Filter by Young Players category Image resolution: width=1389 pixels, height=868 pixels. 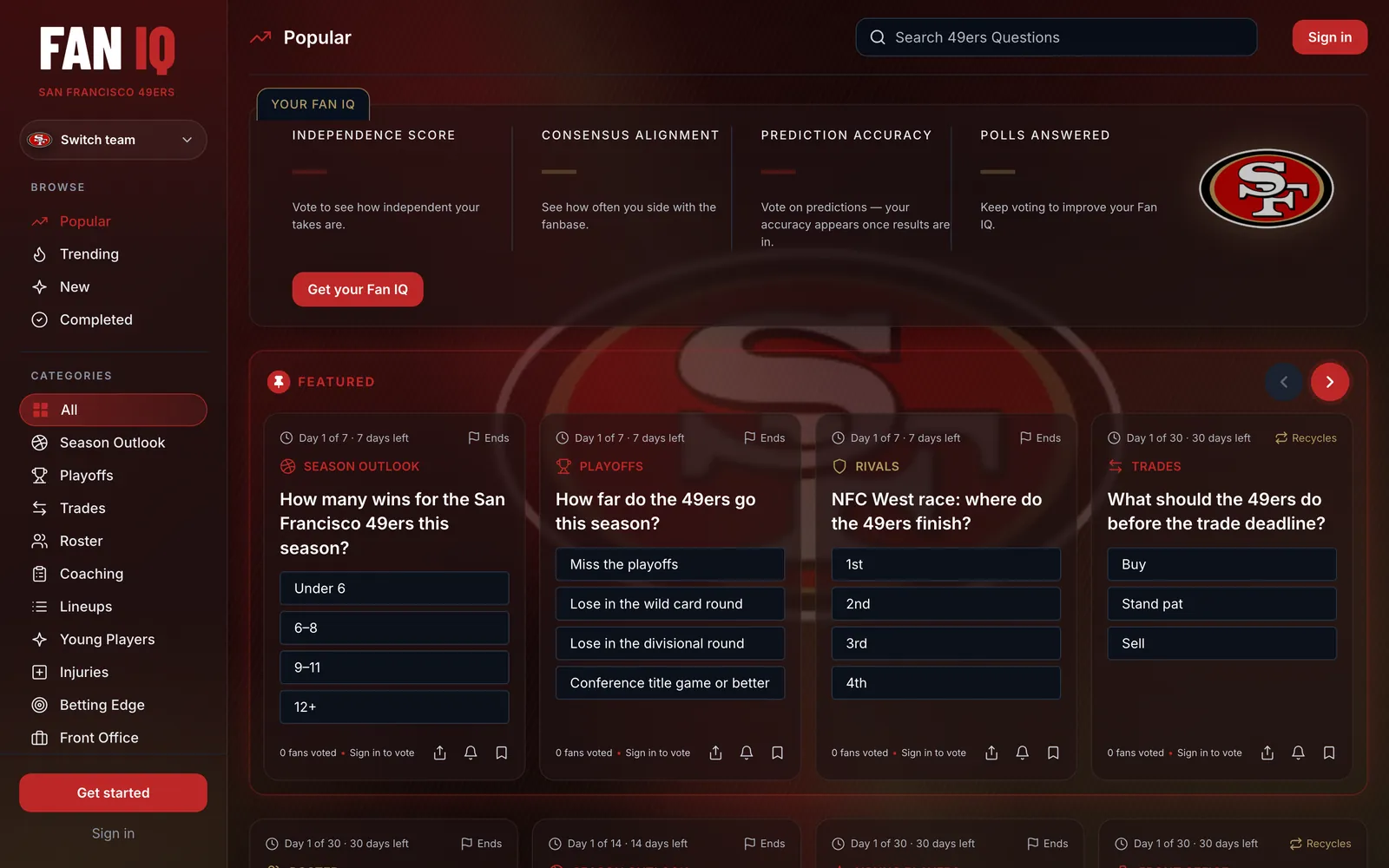113,640
